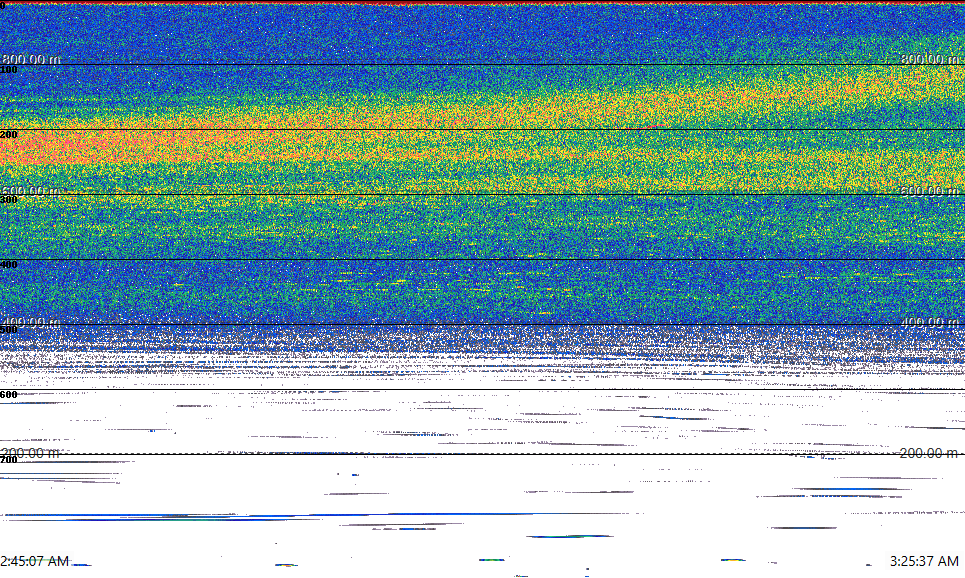
Task: Select the right-side 600.00 m depth label
Action: (930, 191)
